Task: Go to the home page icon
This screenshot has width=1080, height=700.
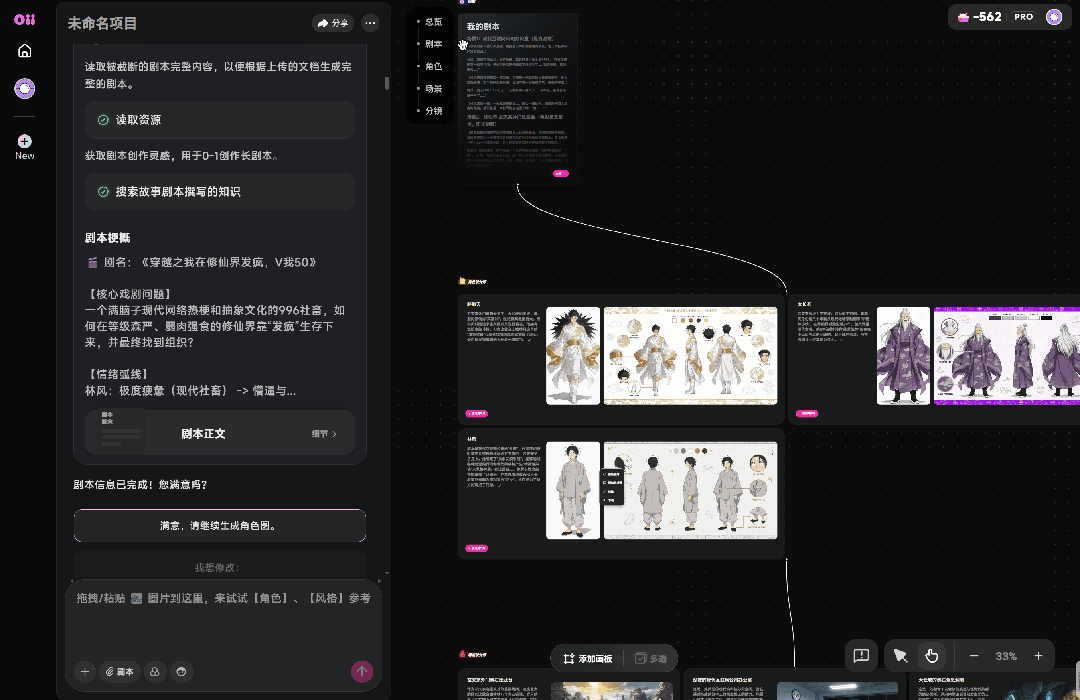Action: pos(25,51)
